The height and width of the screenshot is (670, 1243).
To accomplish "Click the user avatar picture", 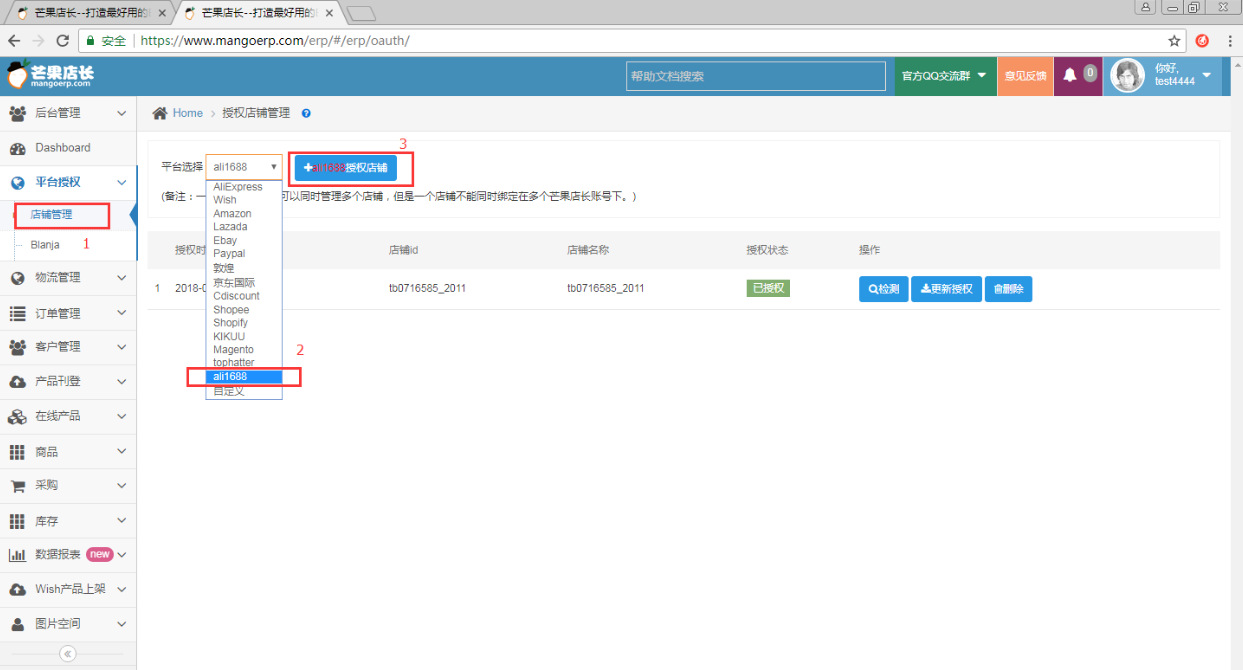I will (x=1128, y=76).
